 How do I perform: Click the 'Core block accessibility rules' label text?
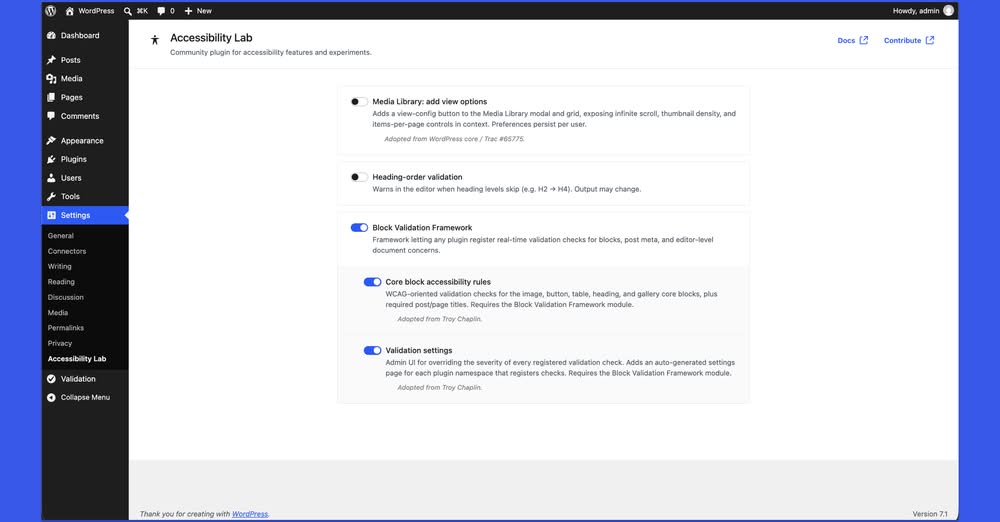tap(438, 282)
